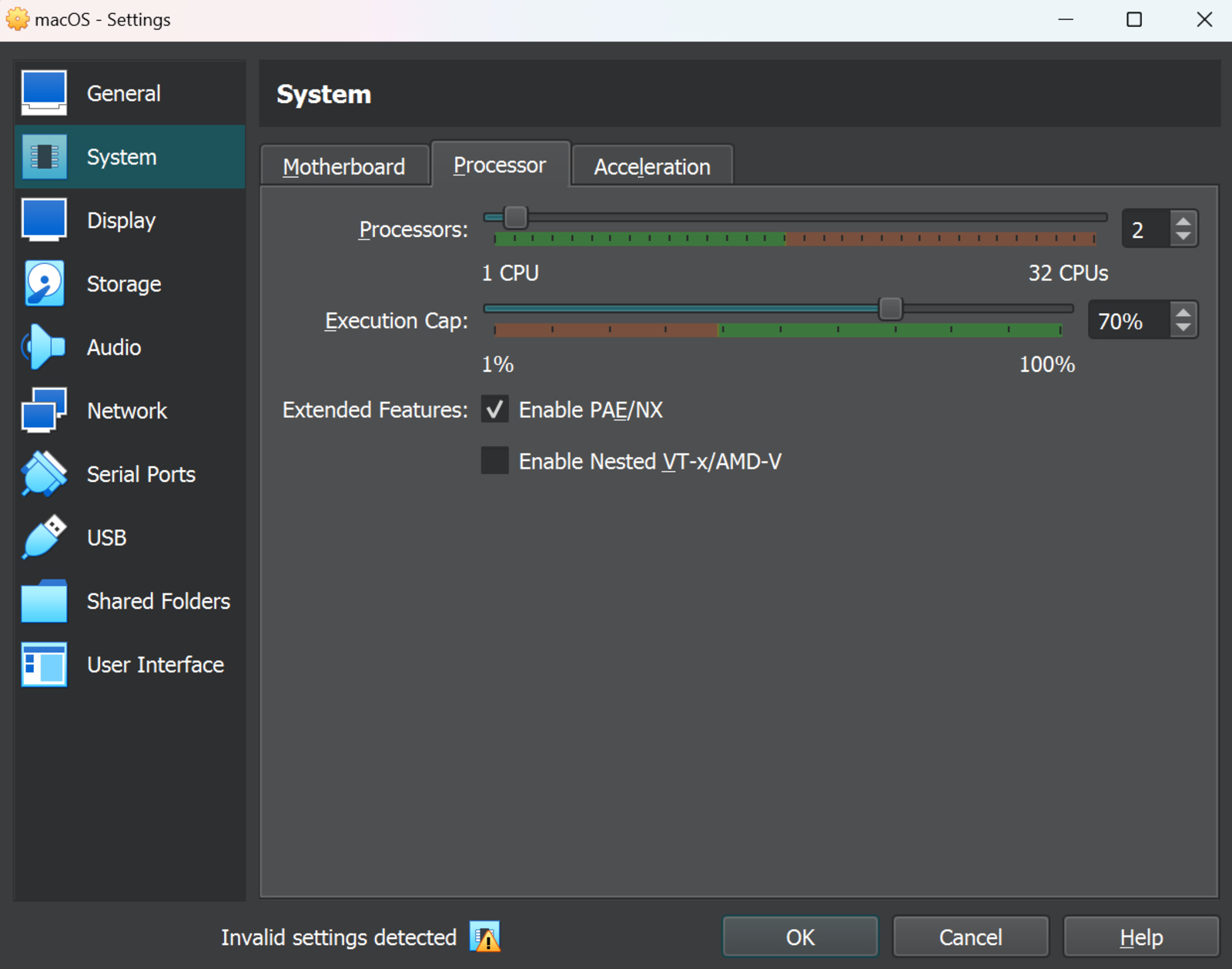Open the Display settings icon

[44, 220]
